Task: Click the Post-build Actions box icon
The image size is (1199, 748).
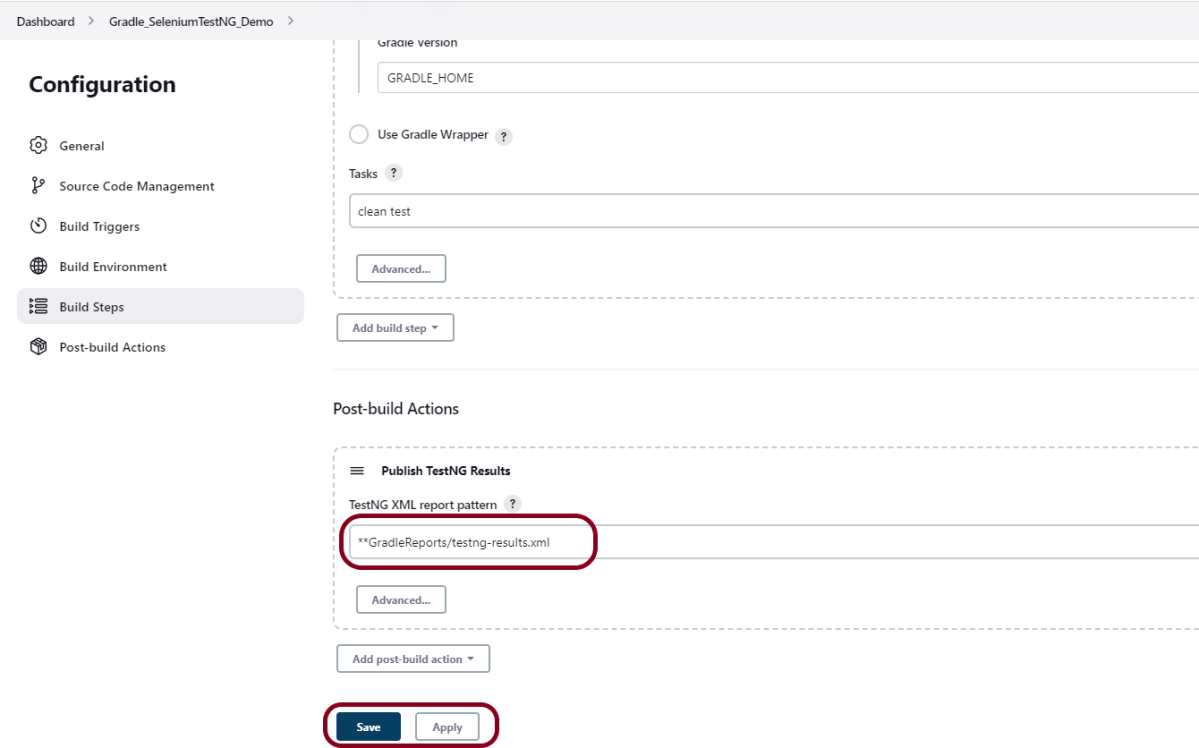Action: tap(38, 347)
